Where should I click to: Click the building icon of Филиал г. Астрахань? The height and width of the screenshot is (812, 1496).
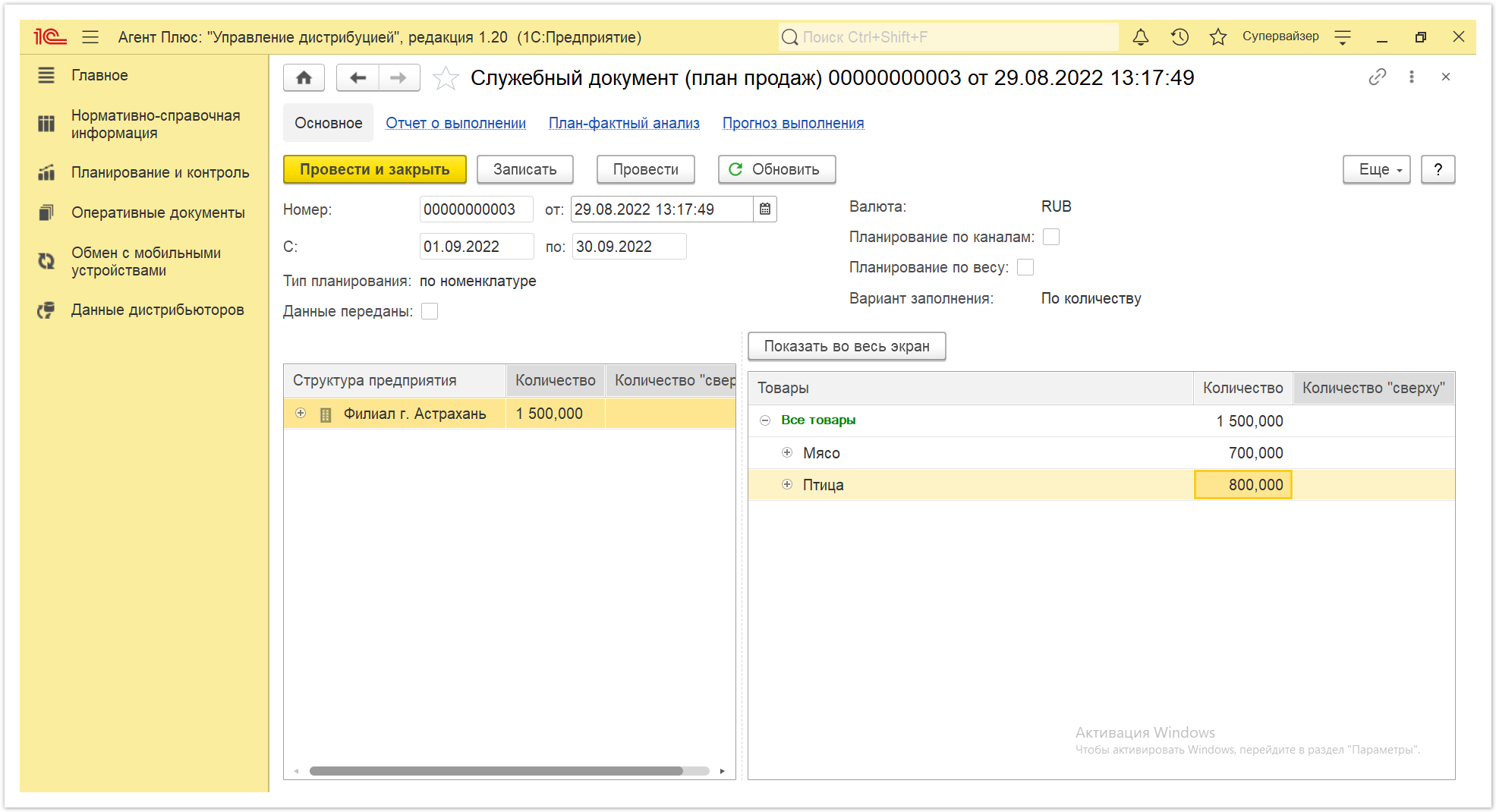pyautogui.click(x=326, y=414)
